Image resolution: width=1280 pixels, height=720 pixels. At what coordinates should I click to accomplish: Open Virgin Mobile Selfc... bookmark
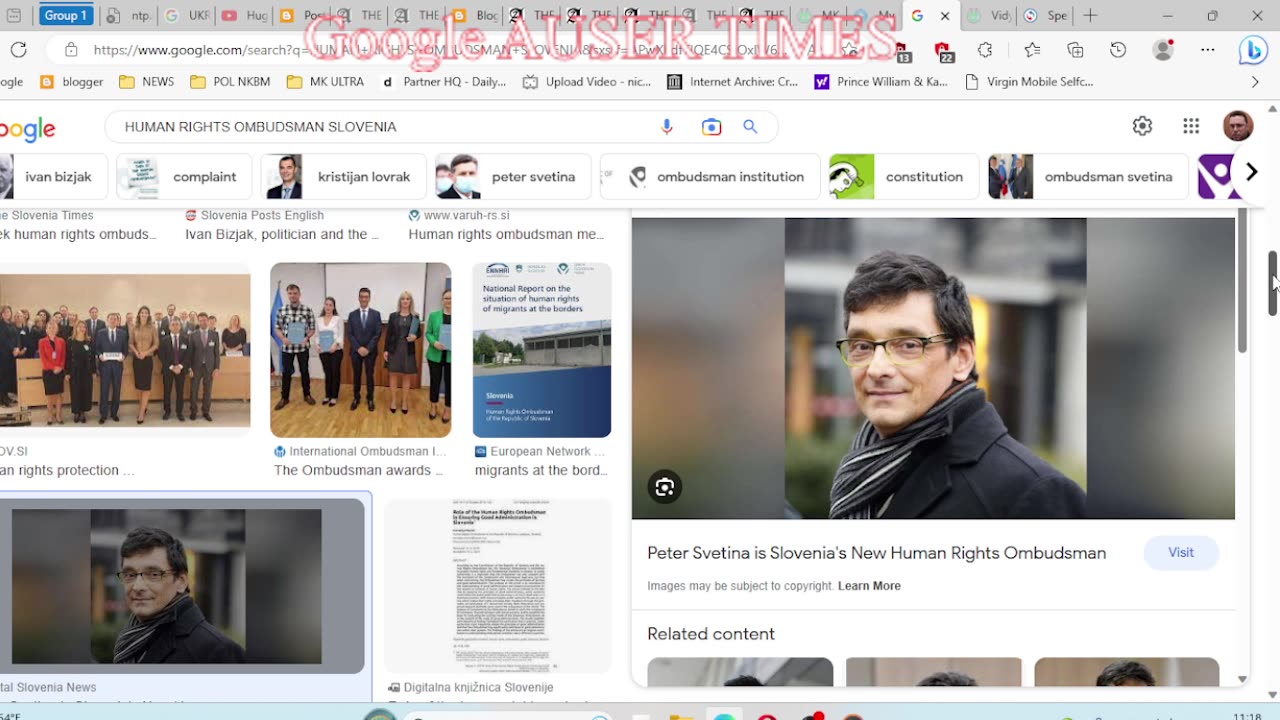tap(1029, 82)
